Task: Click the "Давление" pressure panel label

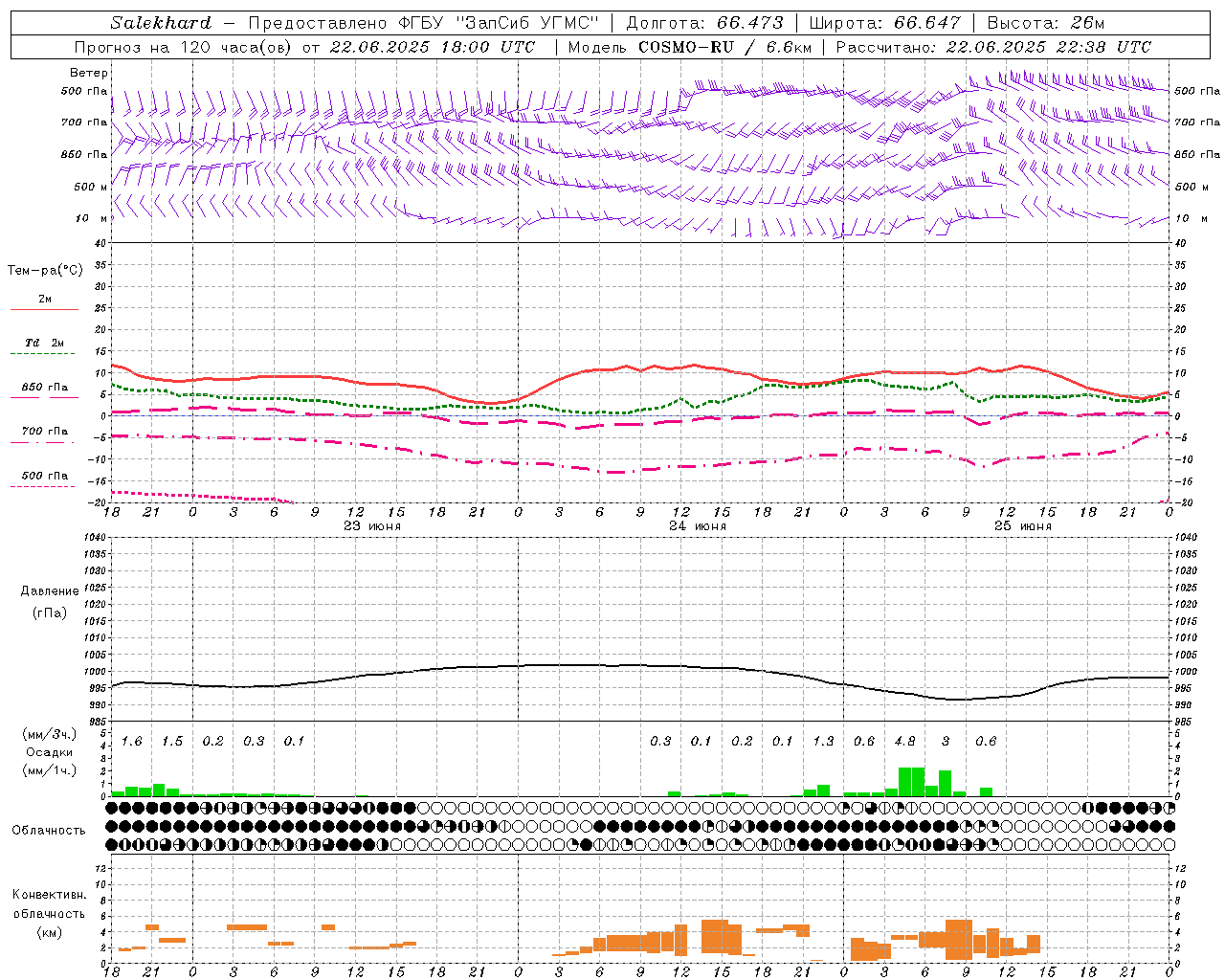Action: click(x=50, y=591)
